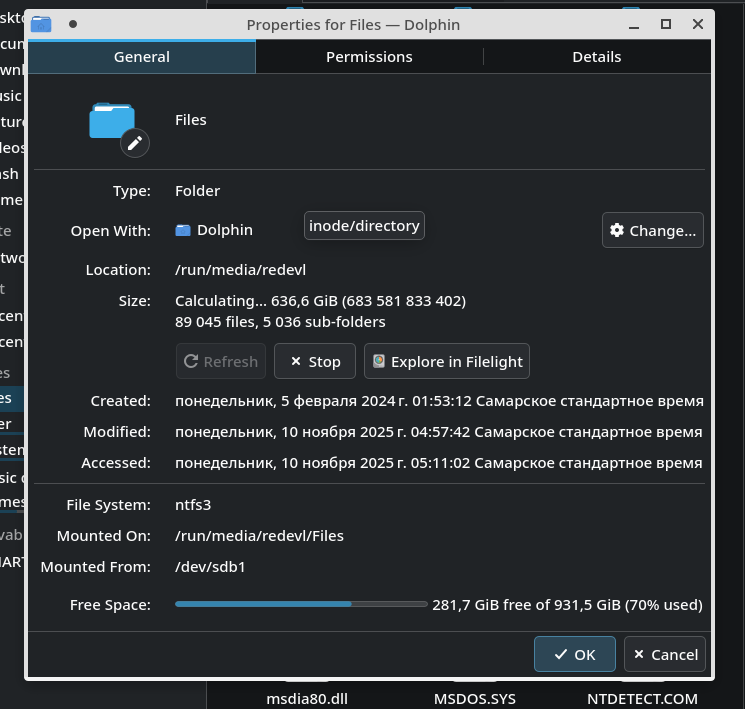Click the /dev/sdb1 device text
Image resolution: width=745 pixels, height=709 pixels.
(x=210, y=566)
